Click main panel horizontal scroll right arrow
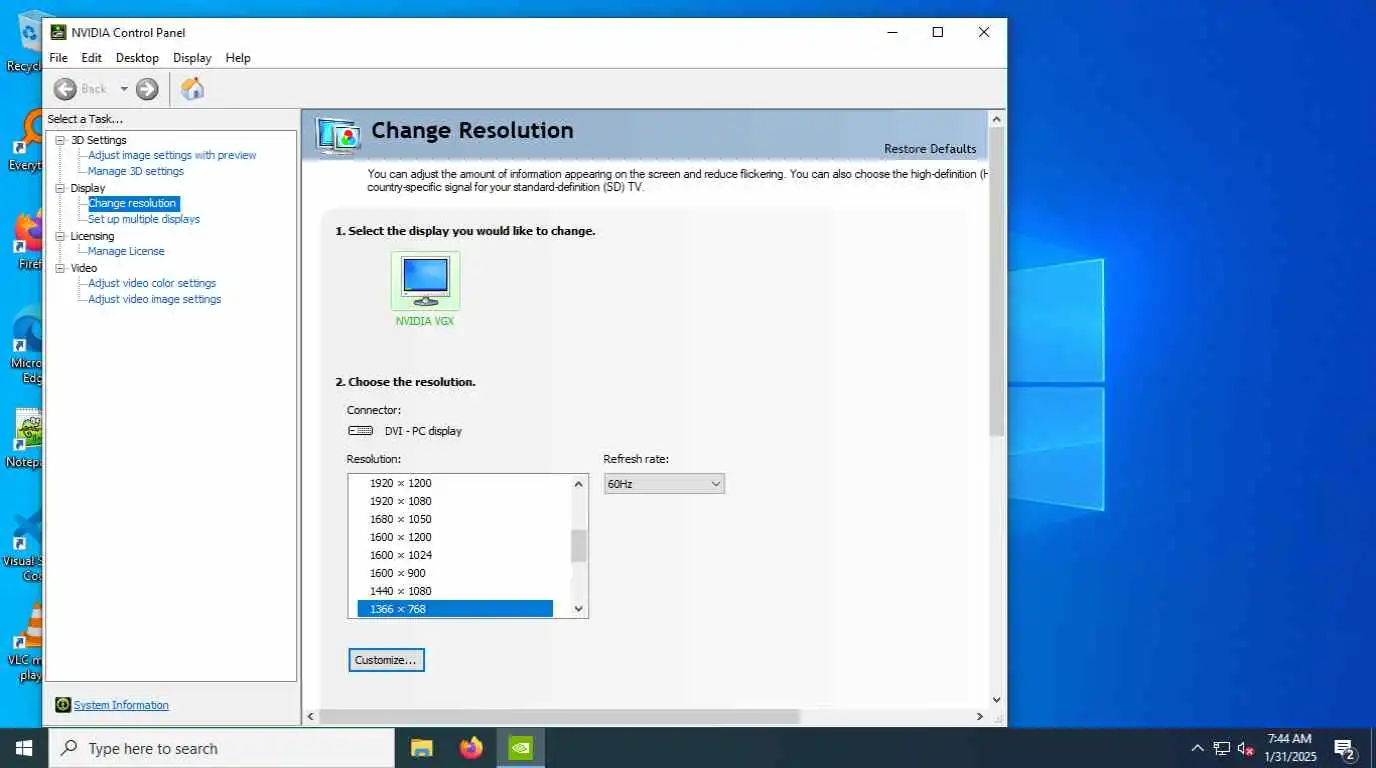 [979, 717]
